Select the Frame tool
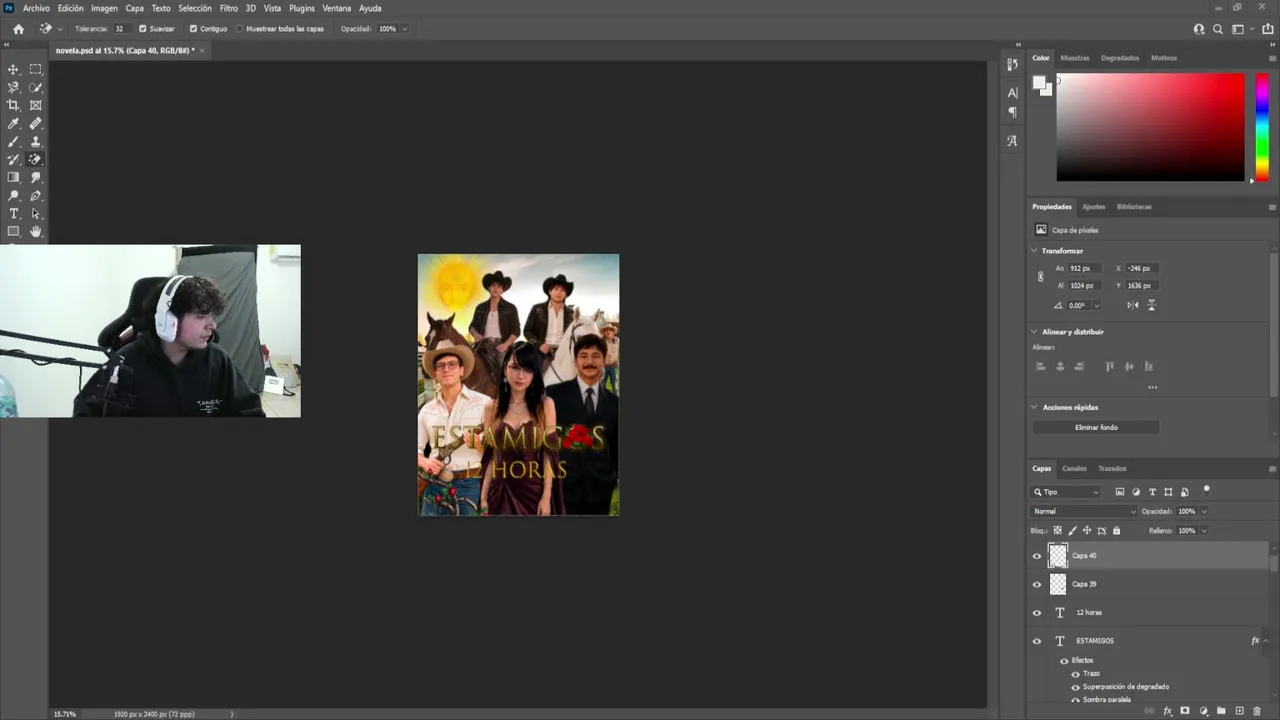 click(36, 105)
